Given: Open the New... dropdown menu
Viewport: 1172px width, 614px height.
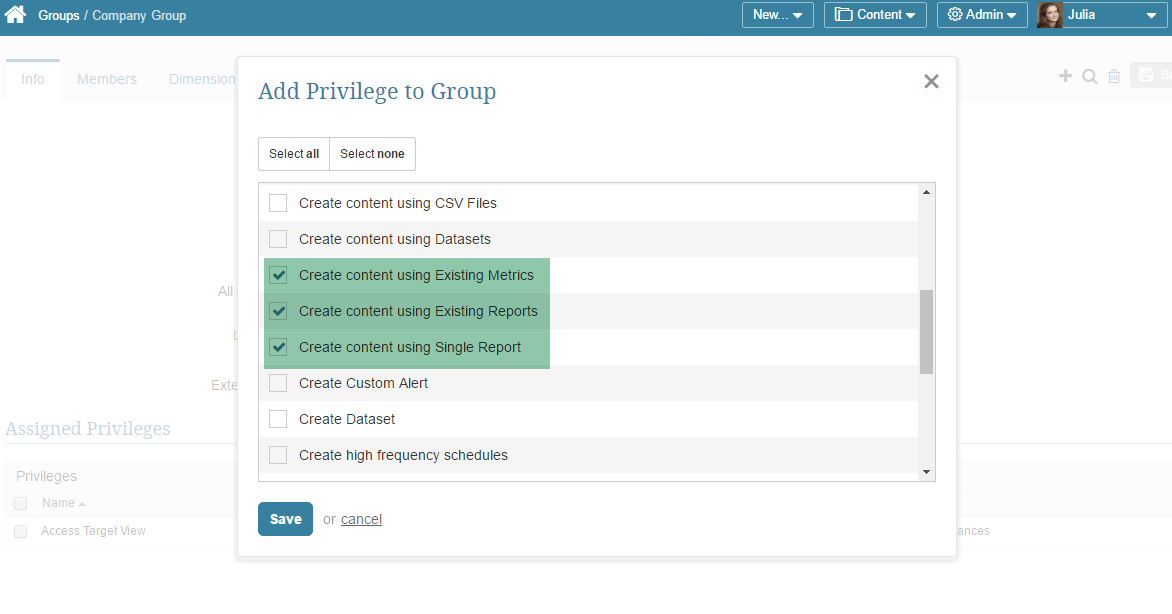Looking at the screenshot, I should click(x=777, y=14).
